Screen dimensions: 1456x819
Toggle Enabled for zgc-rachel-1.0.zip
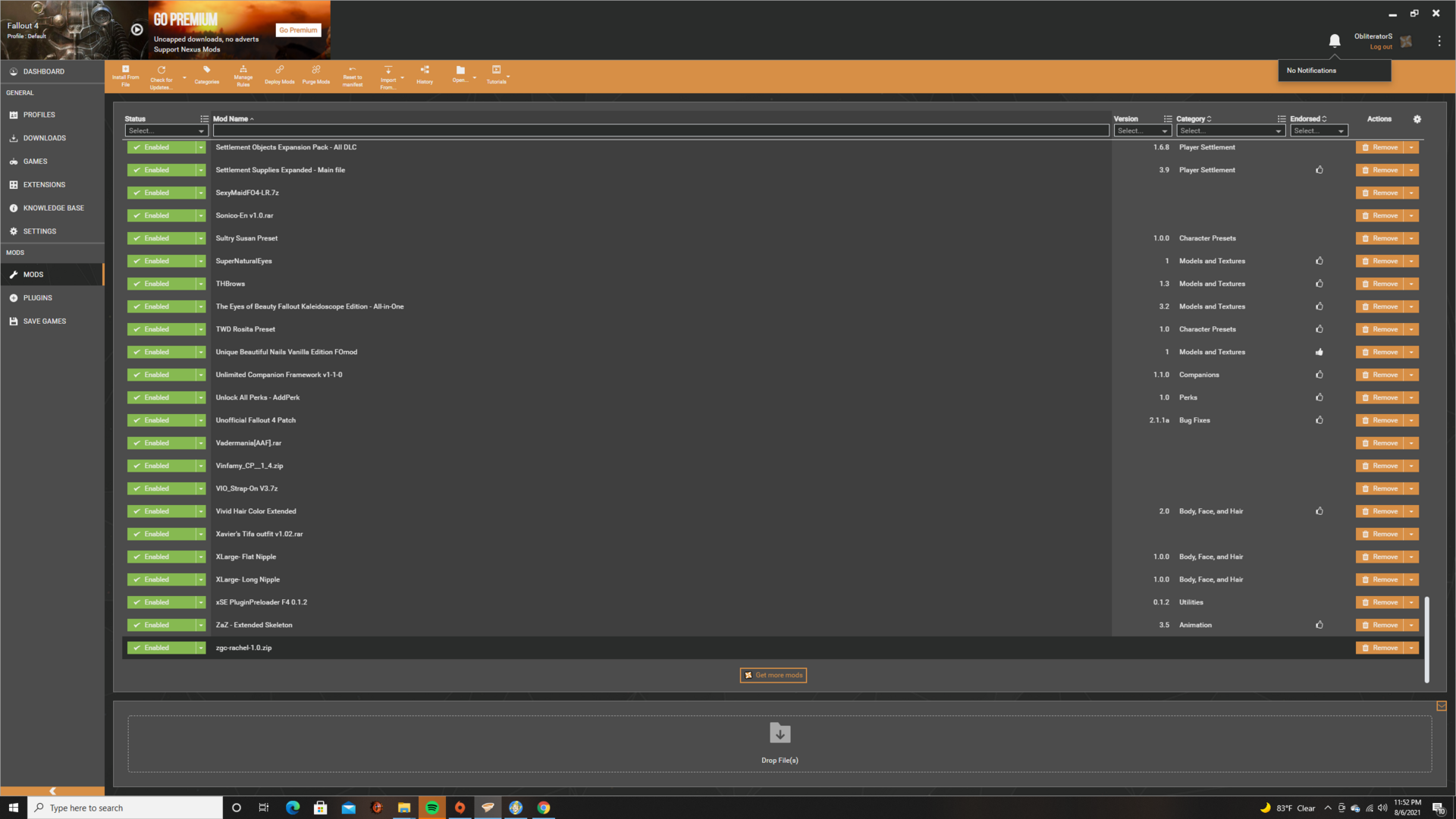point(161,648)
